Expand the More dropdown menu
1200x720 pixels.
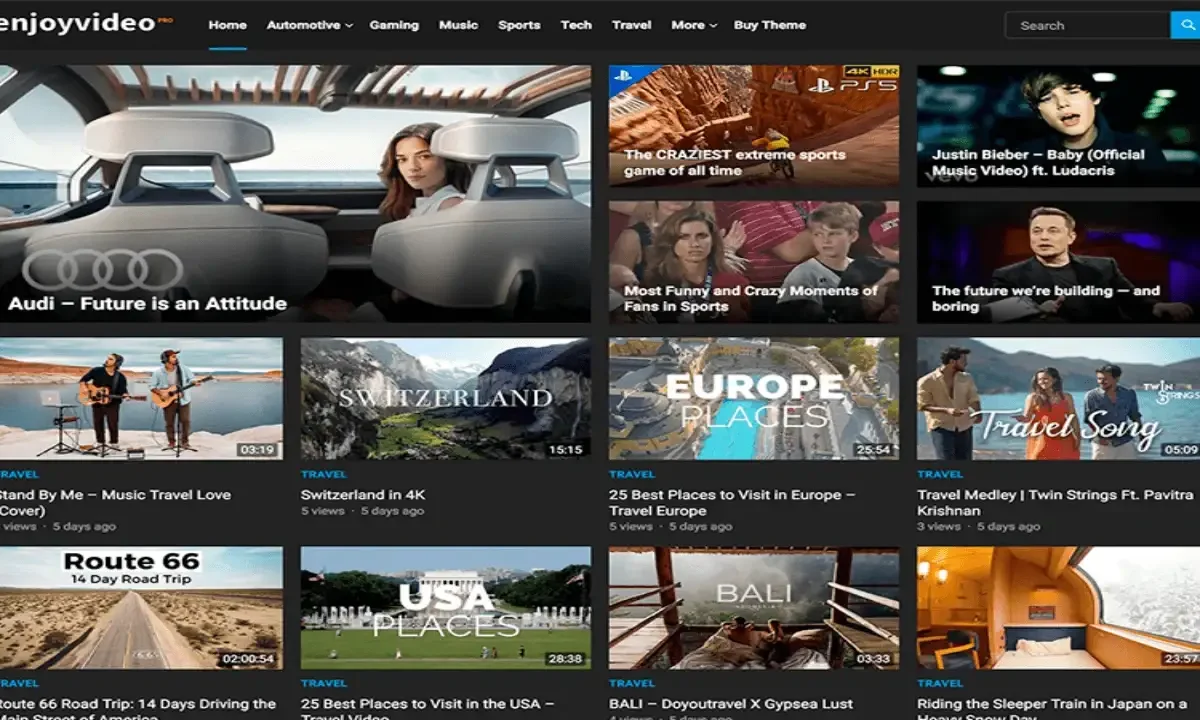pos(693,25)
